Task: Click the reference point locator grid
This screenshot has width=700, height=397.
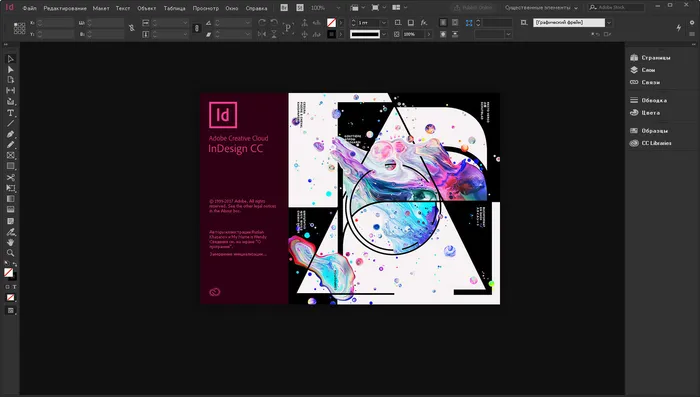Action: 19,28
